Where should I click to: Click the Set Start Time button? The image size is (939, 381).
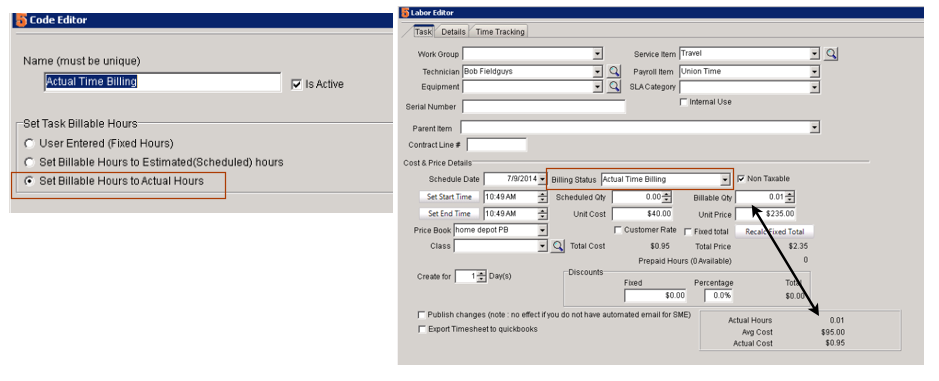click(x=449, y=196)
